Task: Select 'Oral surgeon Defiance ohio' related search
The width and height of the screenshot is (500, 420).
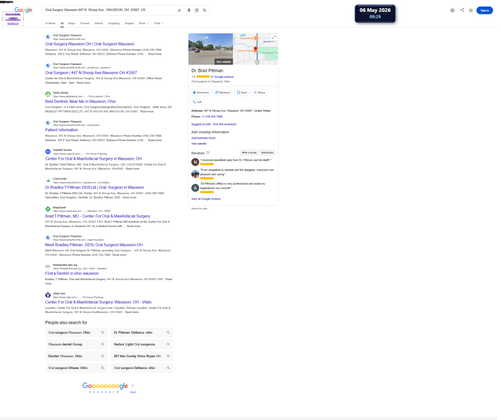Action: 142,368
